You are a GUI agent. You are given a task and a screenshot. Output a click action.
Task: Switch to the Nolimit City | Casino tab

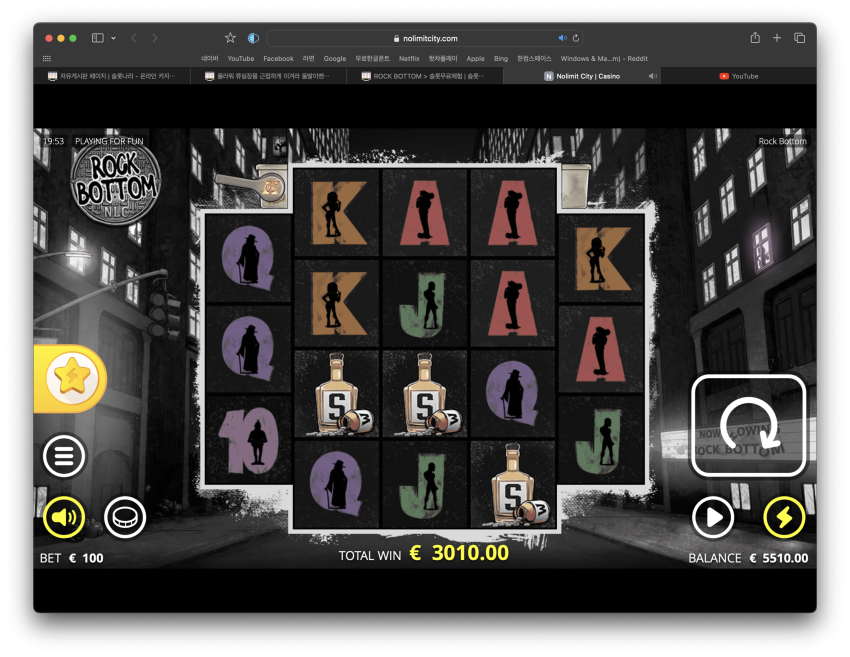tap(582, 76)
